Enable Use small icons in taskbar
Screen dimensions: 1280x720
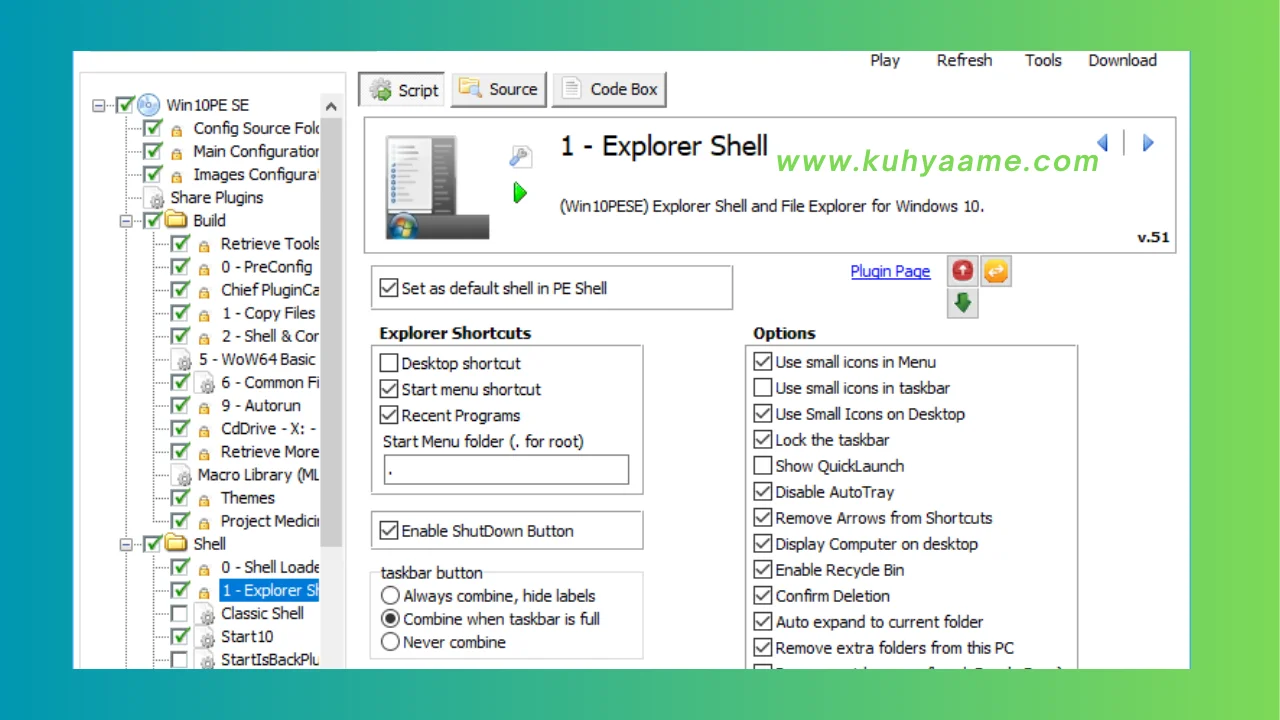(763, 388)
